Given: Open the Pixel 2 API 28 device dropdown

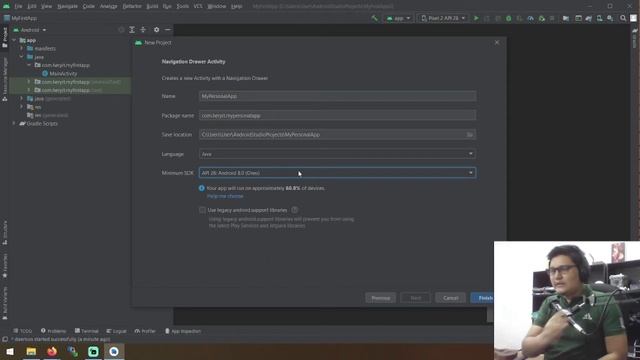Looking at the screenshot, I should (x=443, y=18).
